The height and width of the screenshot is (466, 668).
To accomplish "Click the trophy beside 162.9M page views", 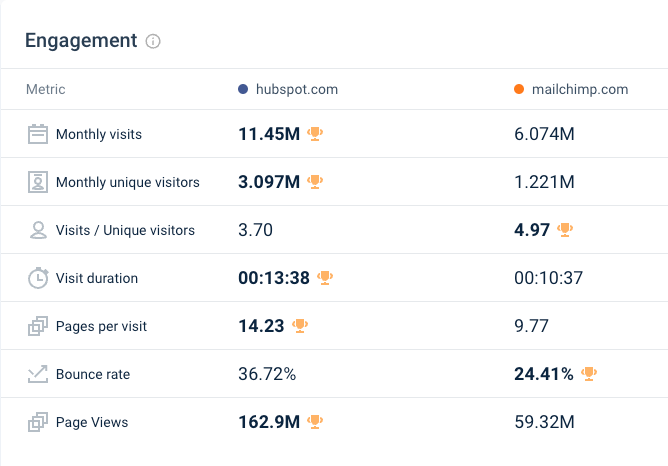I will (x=315, y=422).
